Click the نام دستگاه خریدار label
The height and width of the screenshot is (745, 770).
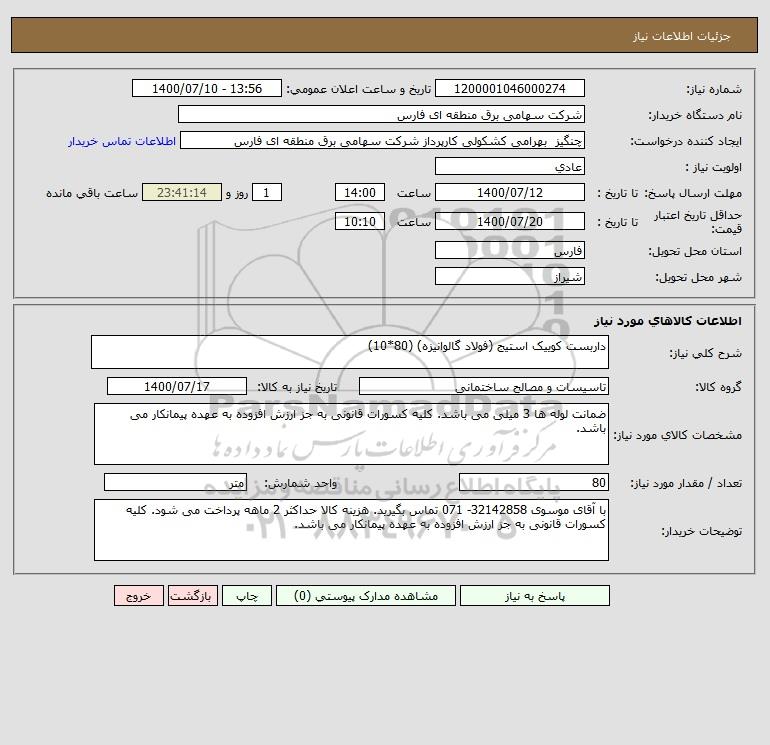695,115
